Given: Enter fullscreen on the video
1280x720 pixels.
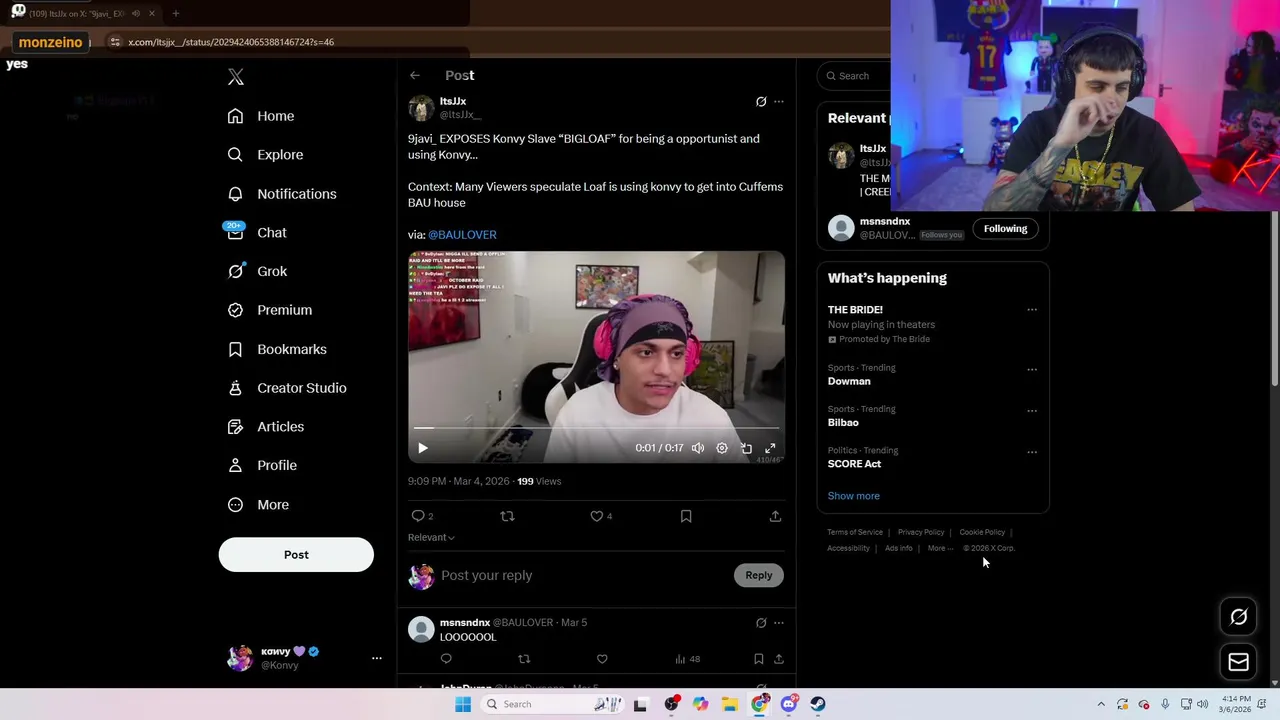Looking at the screenshot, I should click(x=770, y=448).
